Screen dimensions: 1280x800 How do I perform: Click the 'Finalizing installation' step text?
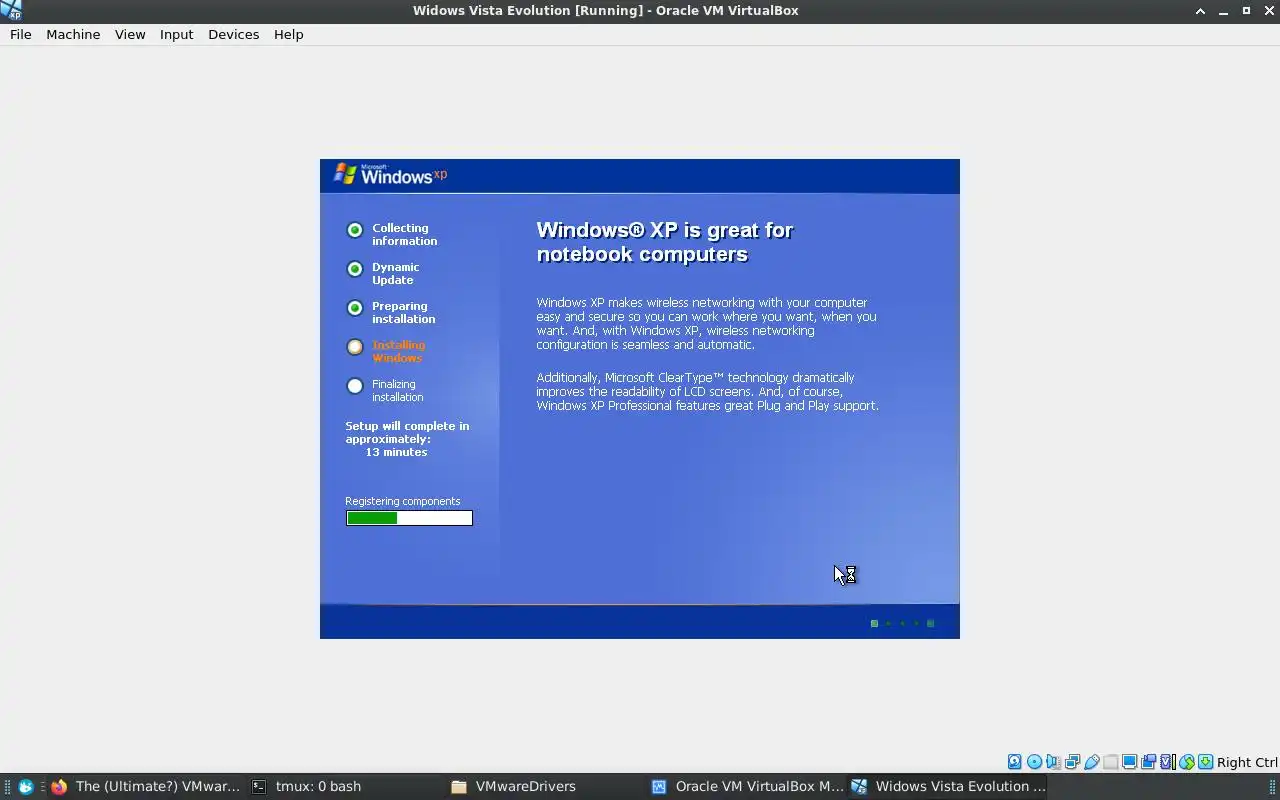tap(398, 390)
